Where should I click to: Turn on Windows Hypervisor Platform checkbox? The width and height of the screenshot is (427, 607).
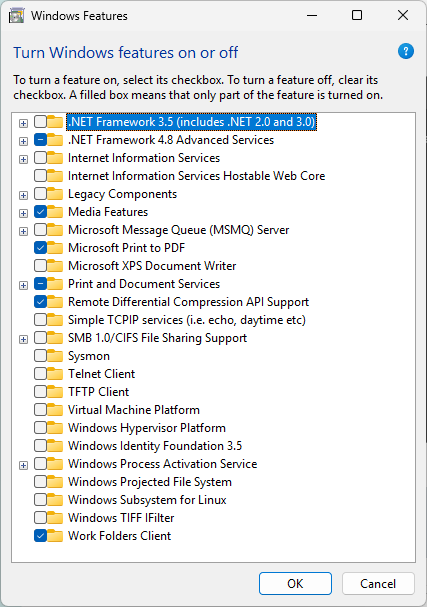40,428
